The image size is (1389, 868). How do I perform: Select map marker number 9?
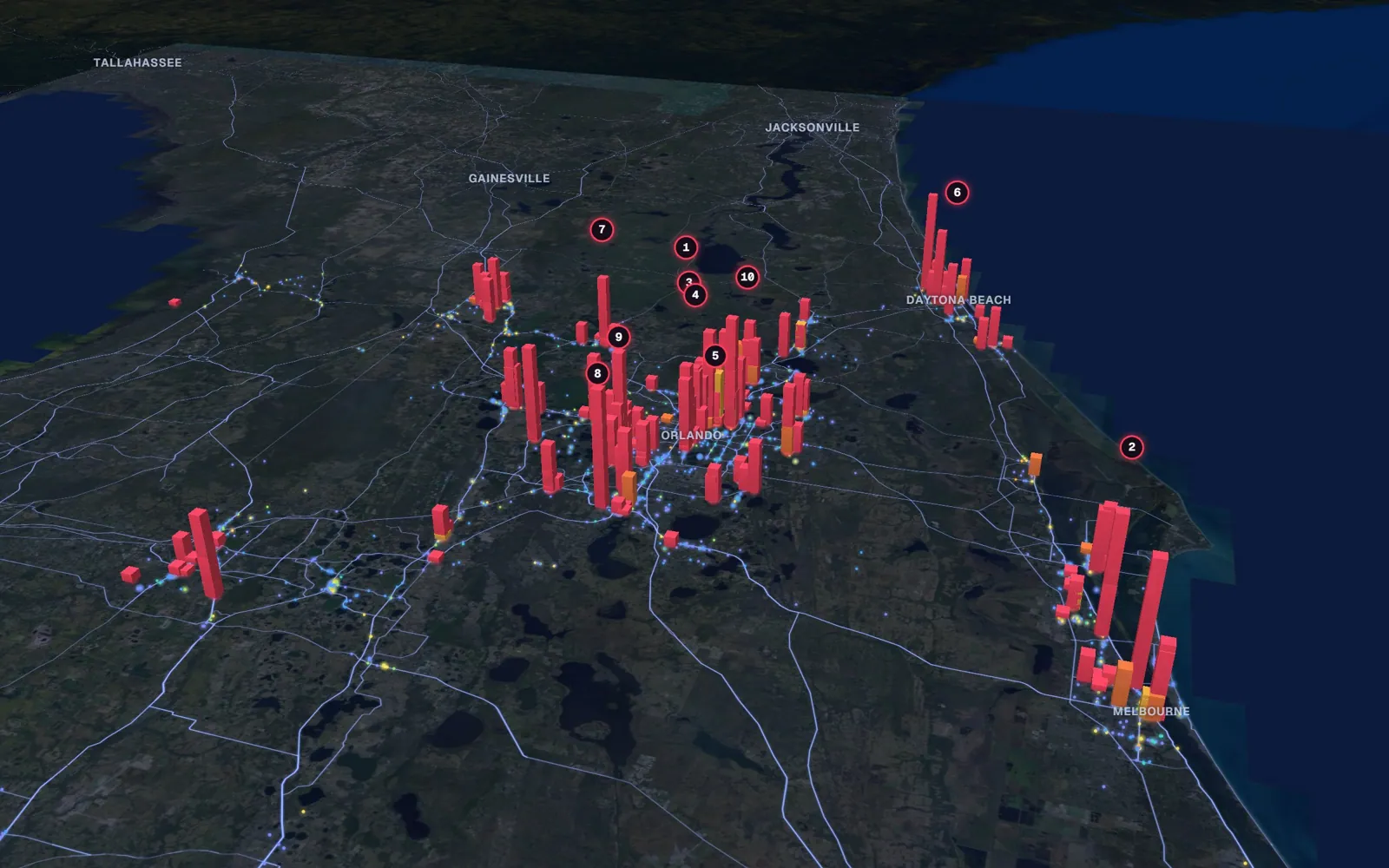coord(618,337)
